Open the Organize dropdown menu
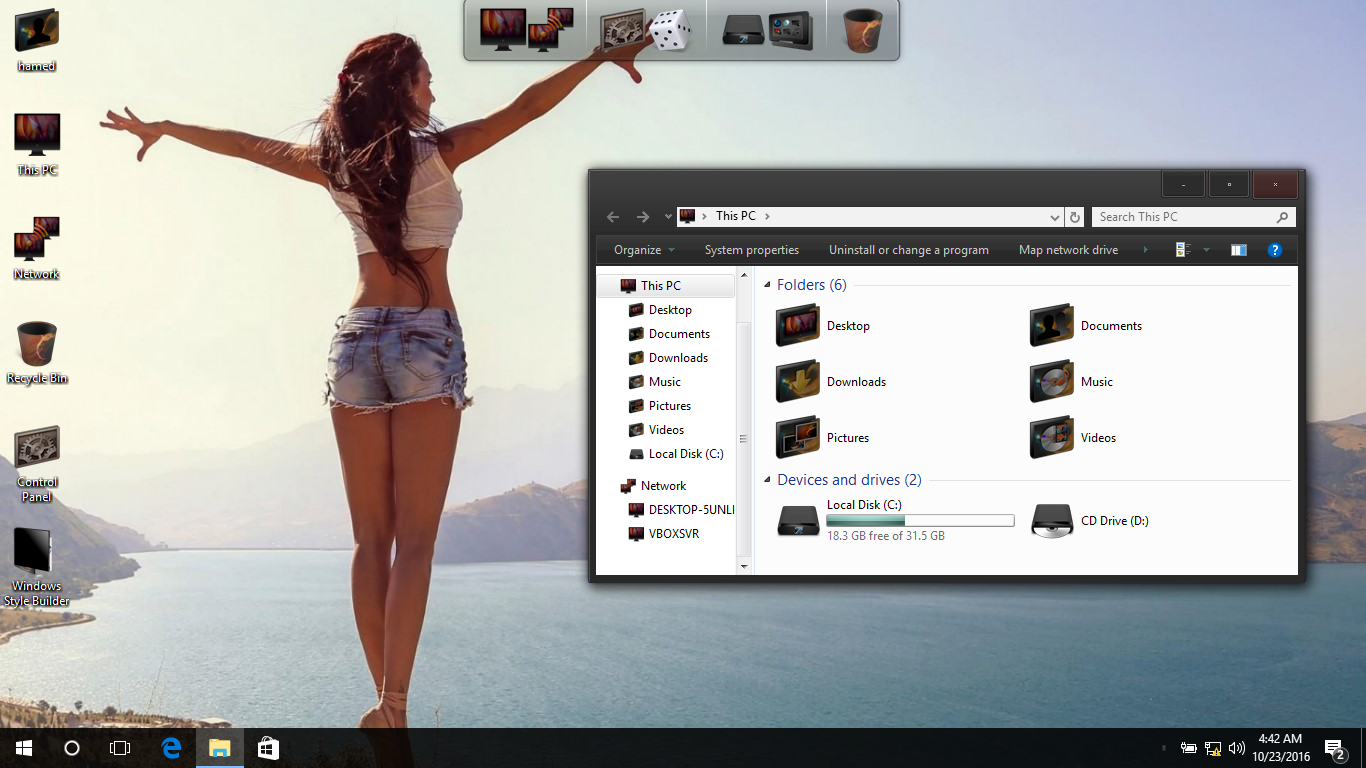This screenshot has width=1366, height=768. click(644, 250)
